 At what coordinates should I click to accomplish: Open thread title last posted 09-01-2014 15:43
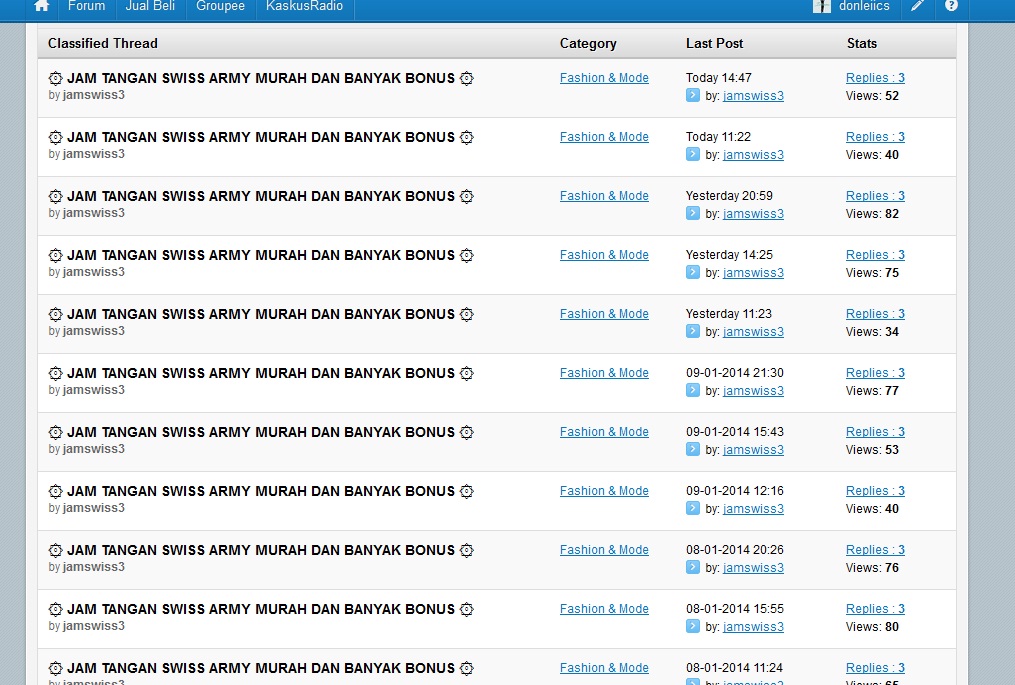click(261, 432)
